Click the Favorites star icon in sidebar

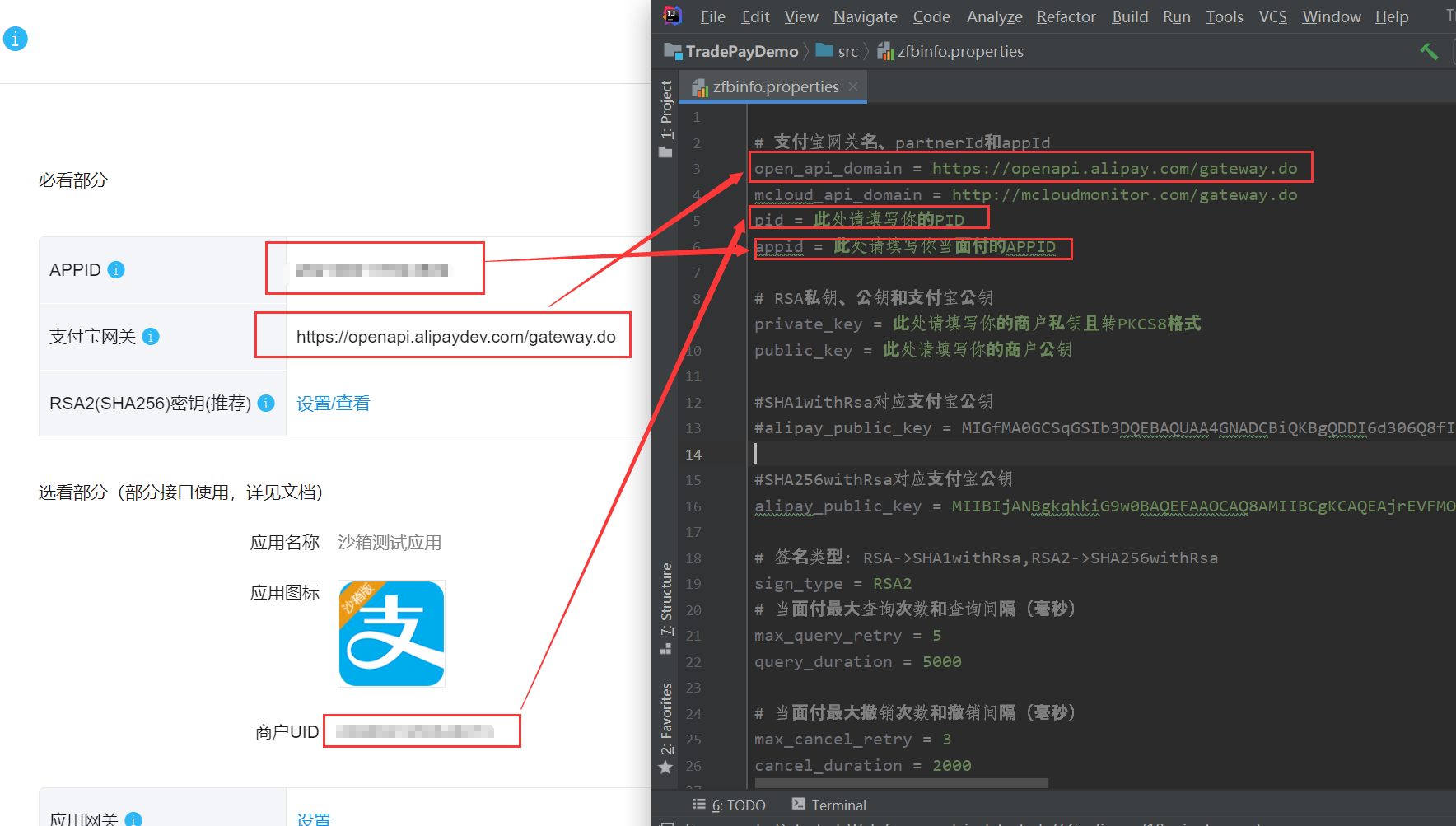point(665,768)
